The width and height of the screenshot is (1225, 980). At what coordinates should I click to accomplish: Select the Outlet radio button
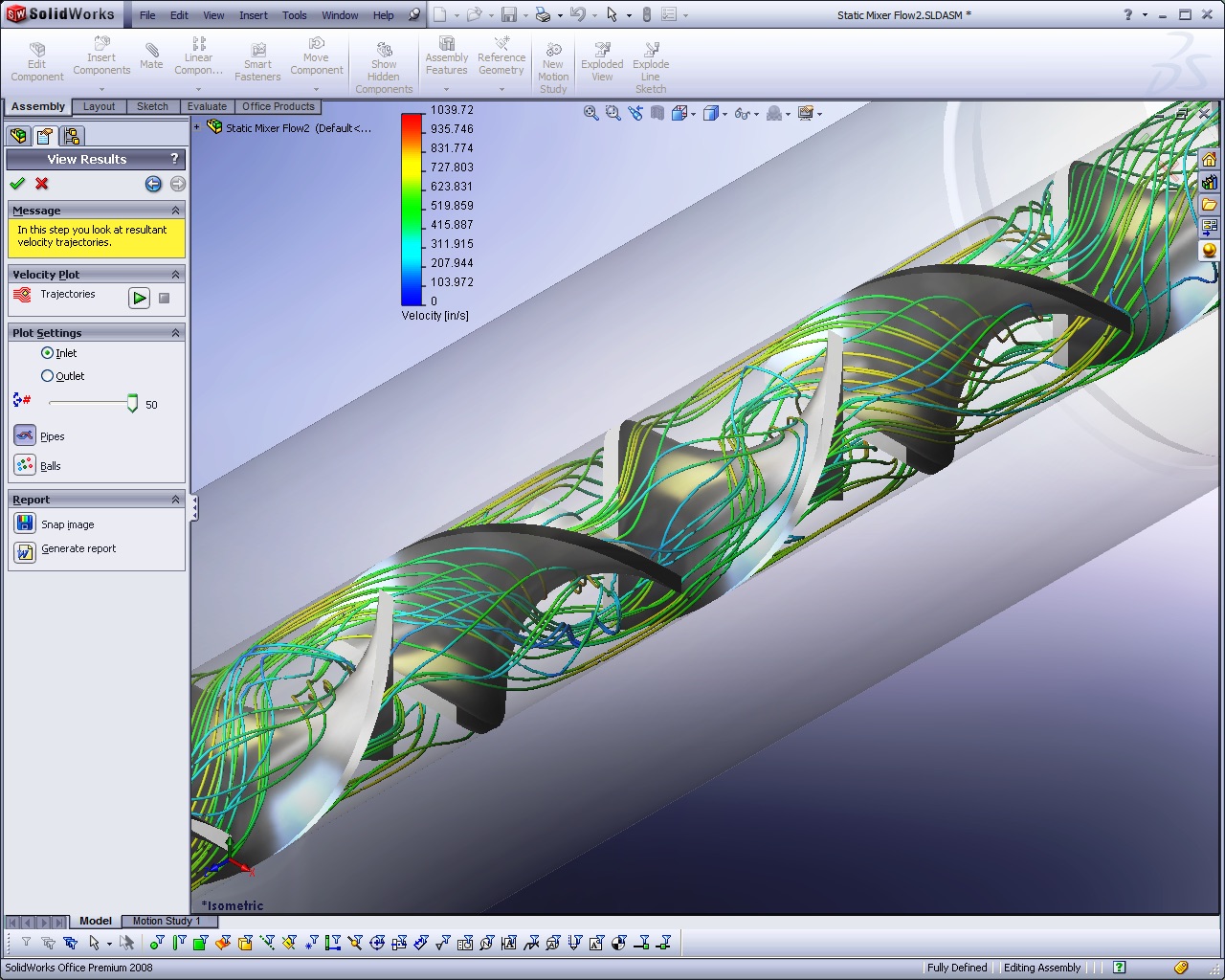coord(47,376)
